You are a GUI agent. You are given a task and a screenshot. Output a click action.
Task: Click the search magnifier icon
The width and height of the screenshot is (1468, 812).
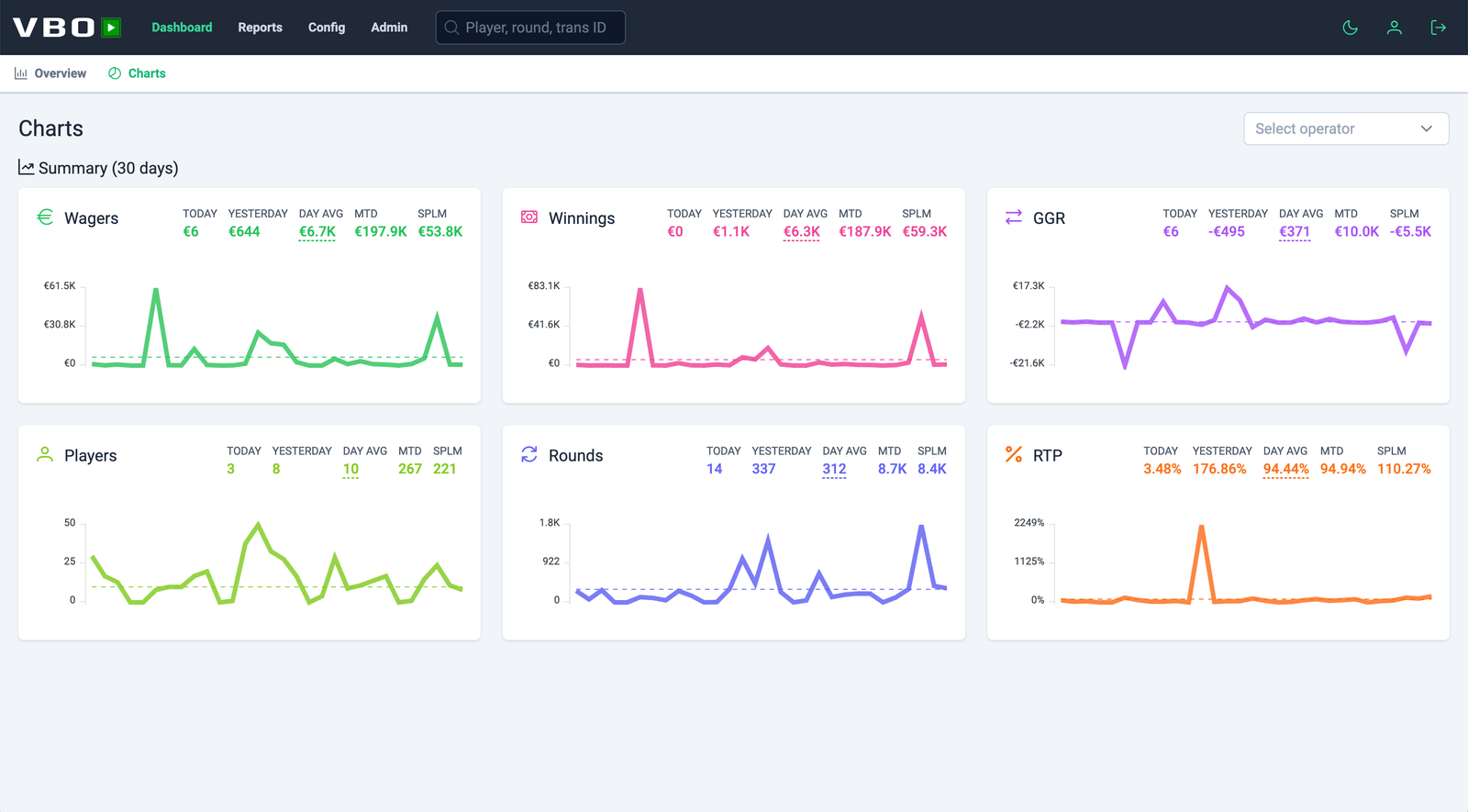tap(451, 28)
